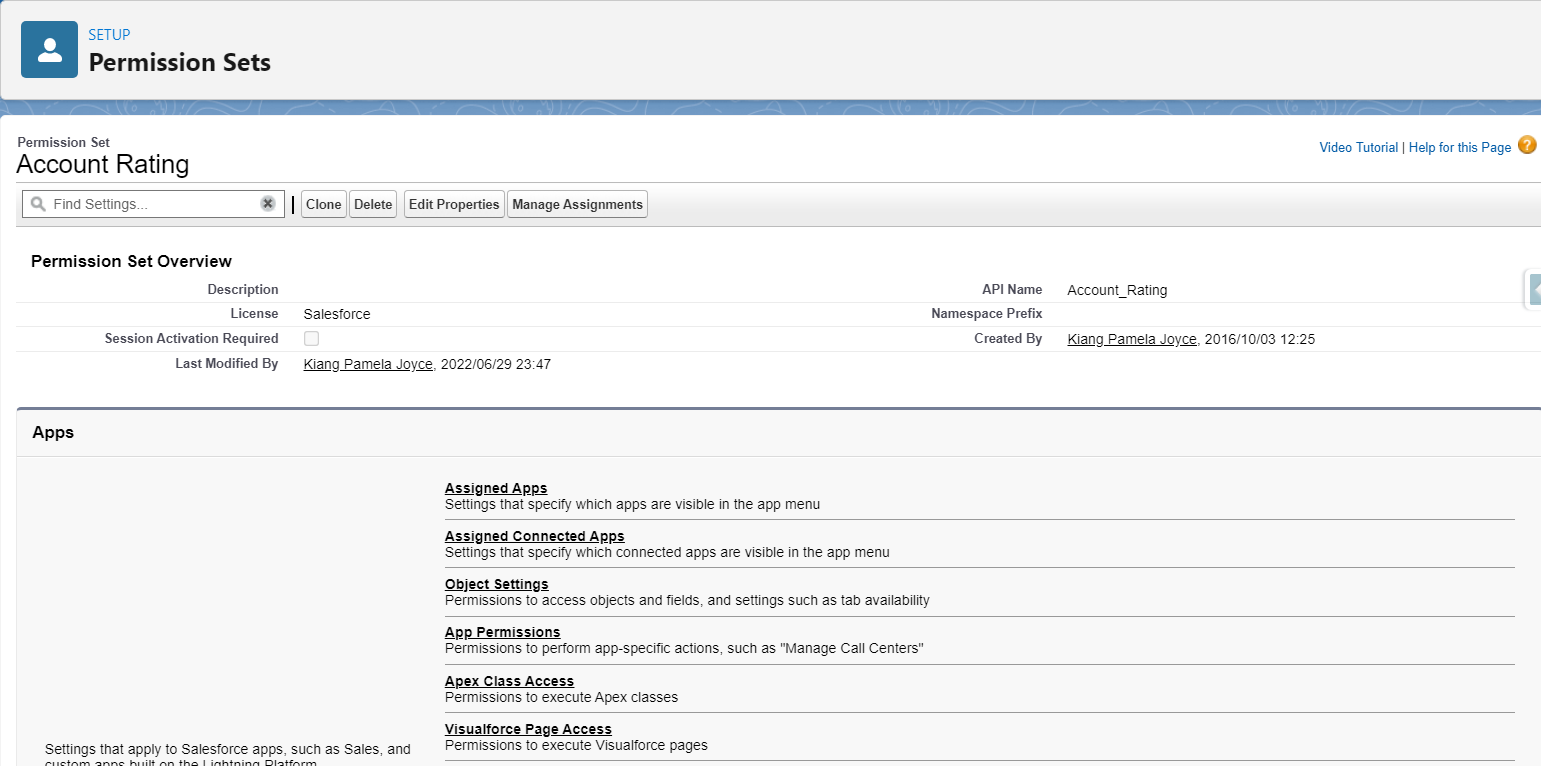Click the orange help question mark icon

(1528, 145)
